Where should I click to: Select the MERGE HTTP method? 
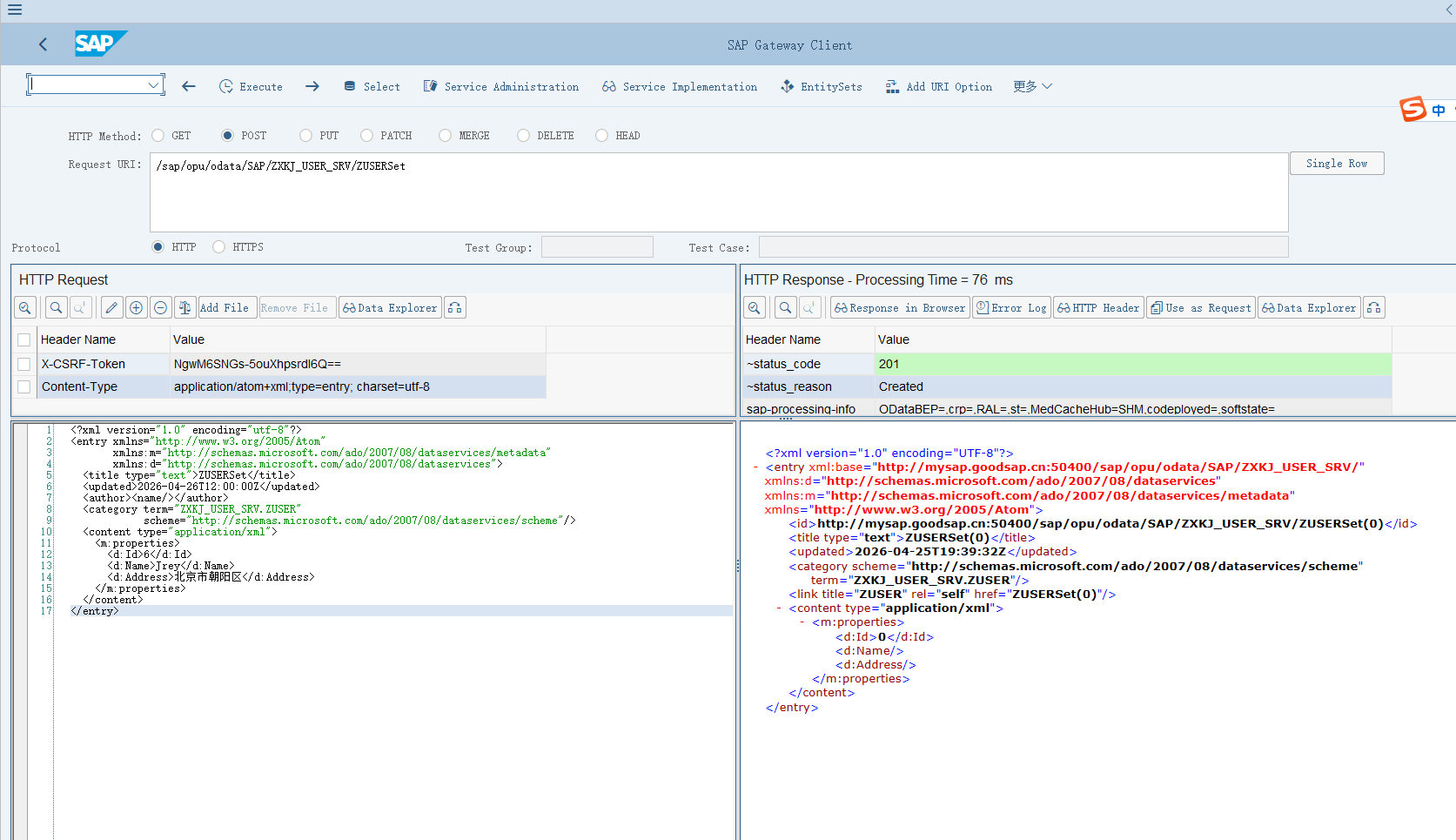445,135
